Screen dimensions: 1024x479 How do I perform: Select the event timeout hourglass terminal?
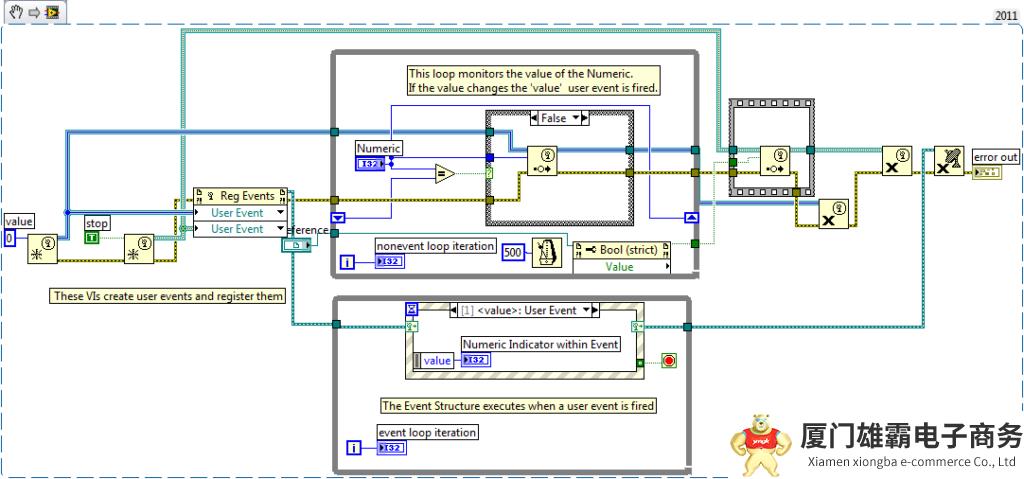413,311
